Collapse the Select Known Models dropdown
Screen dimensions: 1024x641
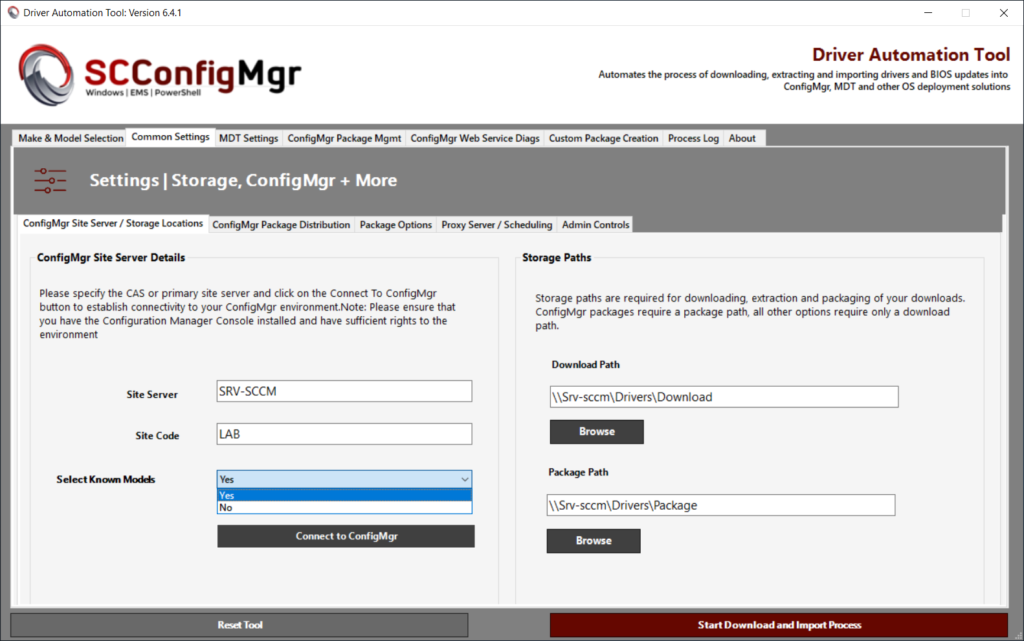point(464,479)
